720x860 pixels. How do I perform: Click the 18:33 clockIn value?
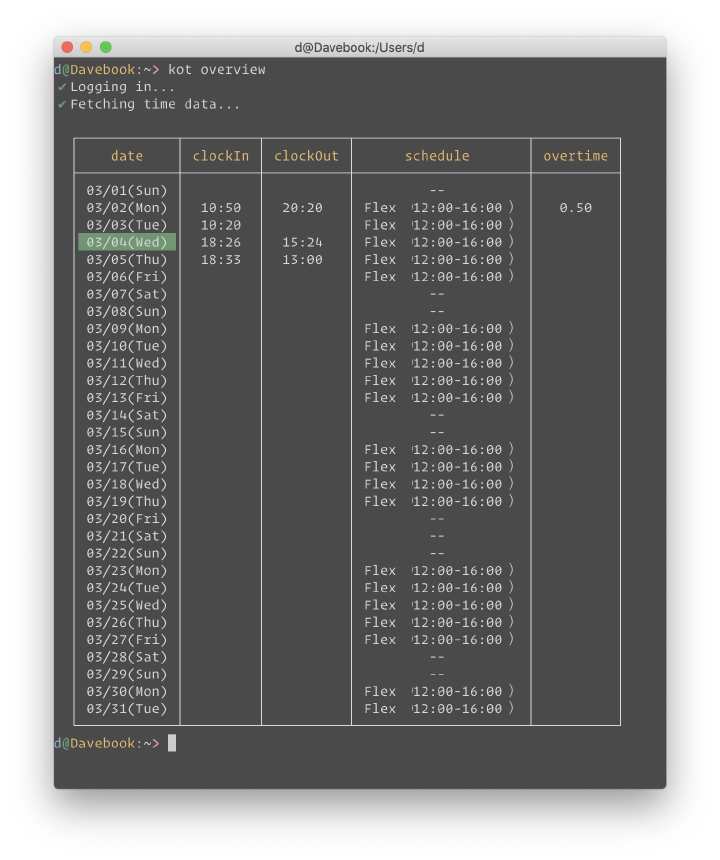tap(220, 259)
